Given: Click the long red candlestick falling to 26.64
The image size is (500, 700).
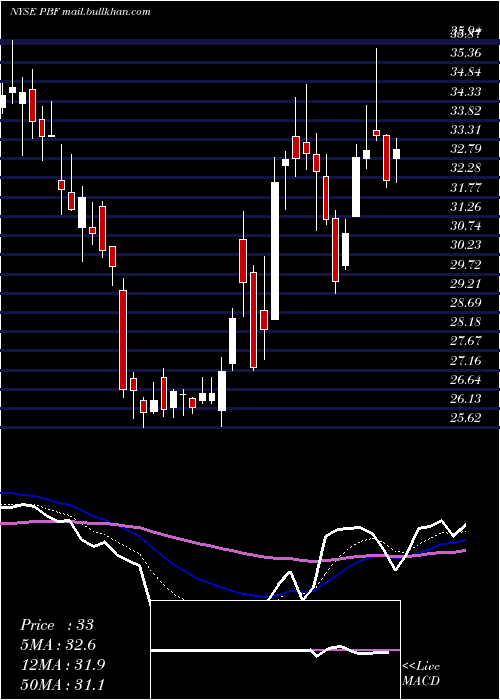Looking at the screenshot, I should pos(123,340).
